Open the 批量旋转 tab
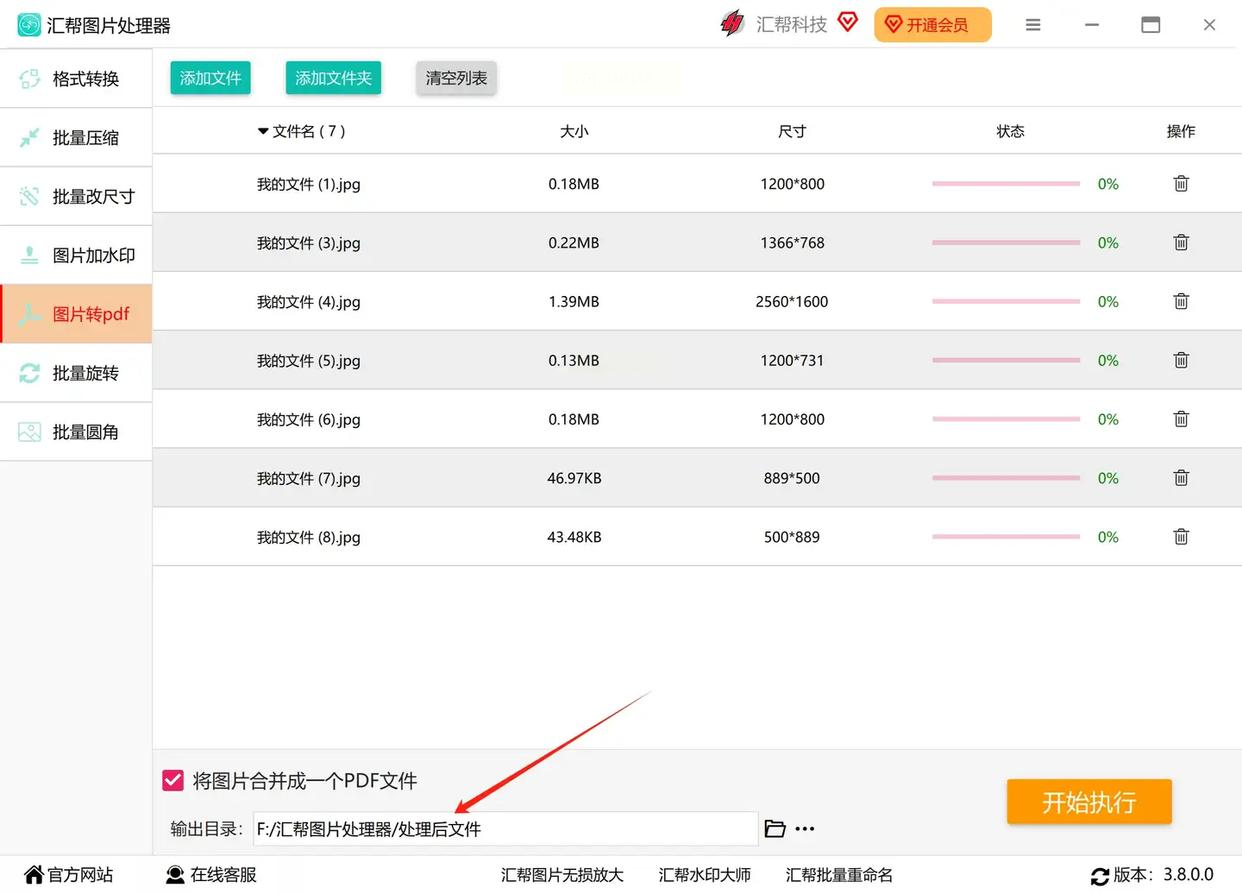 (x=76, y=373)
